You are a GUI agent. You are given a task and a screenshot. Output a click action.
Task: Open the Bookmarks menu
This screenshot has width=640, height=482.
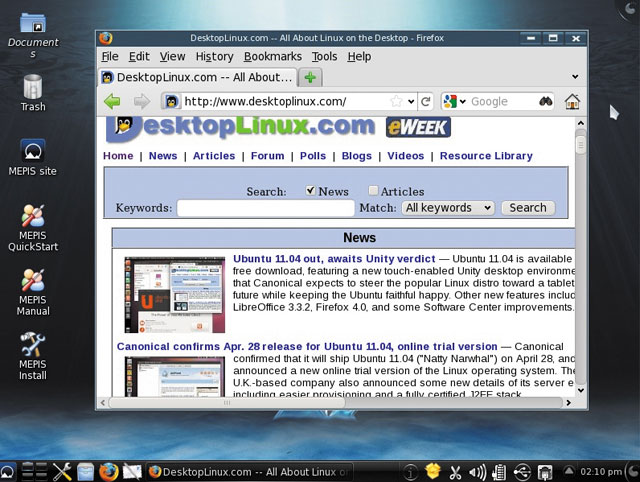click(272, 57)
